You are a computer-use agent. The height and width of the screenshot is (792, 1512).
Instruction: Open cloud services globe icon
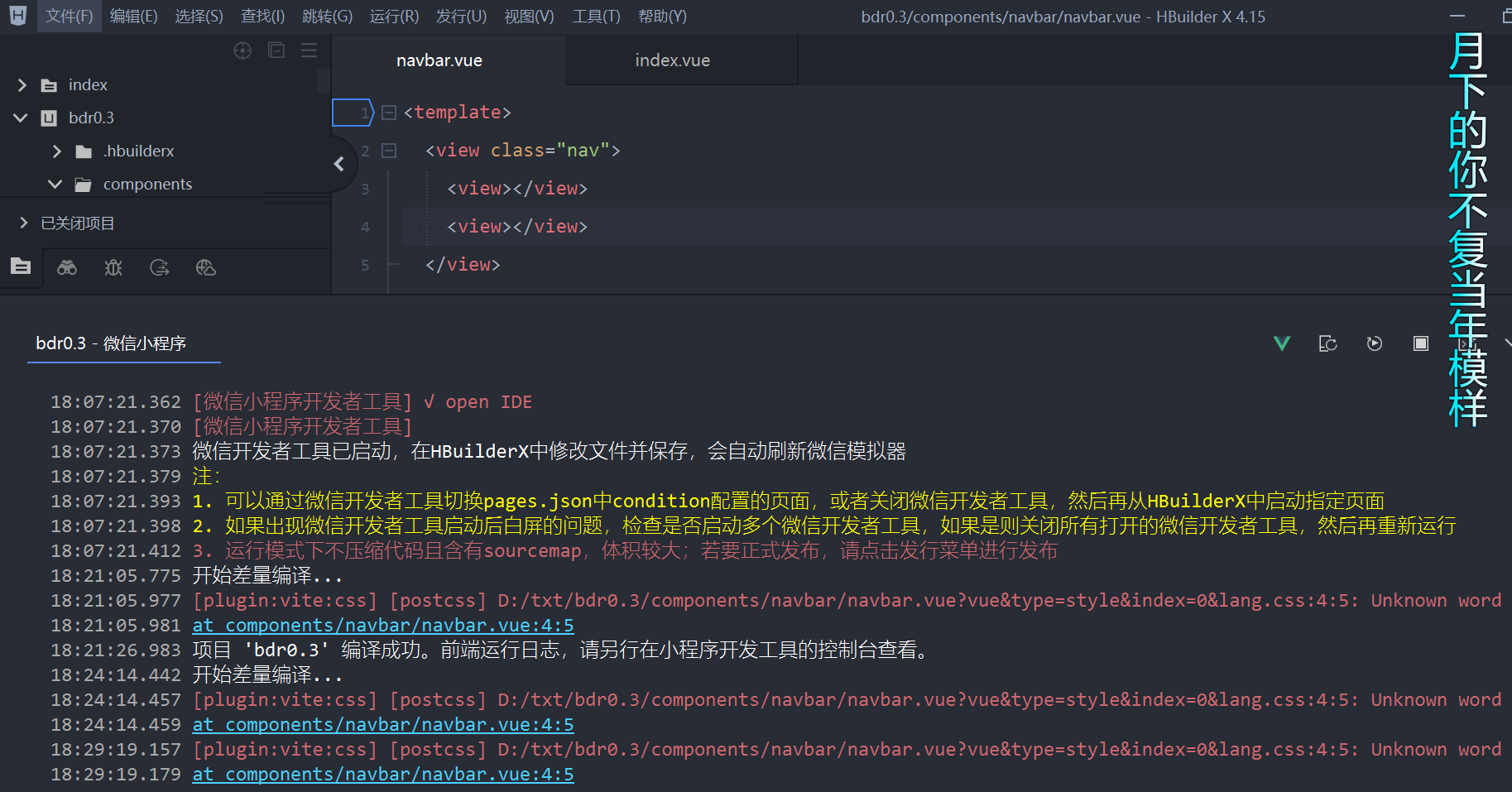(206, 267)
